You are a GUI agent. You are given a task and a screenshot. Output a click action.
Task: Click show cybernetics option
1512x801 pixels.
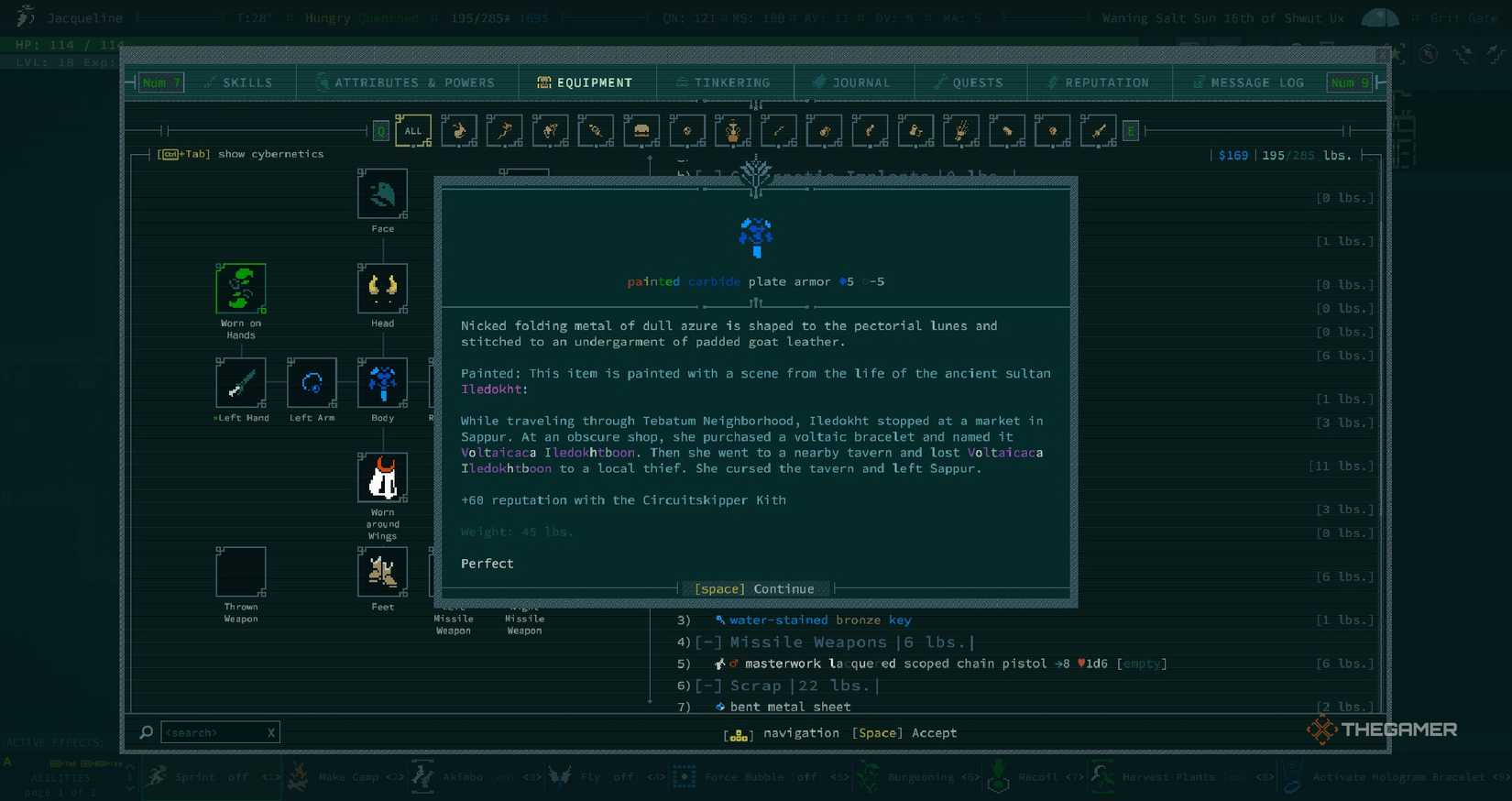[241, 154]
